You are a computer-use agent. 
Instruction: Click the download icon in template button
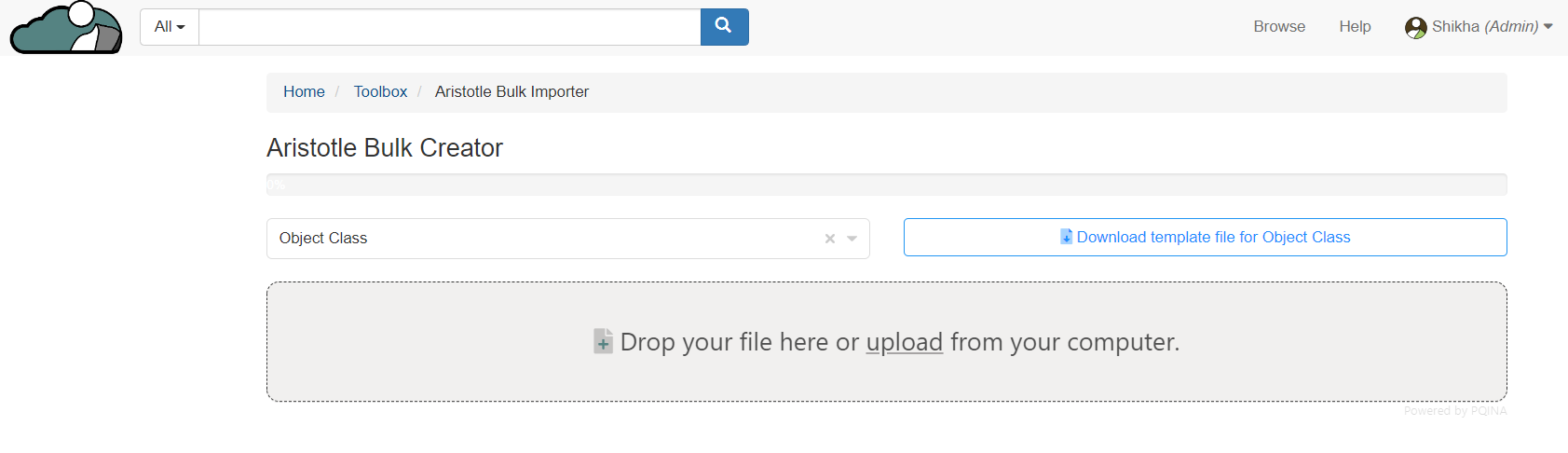[x=1066, y=237]
